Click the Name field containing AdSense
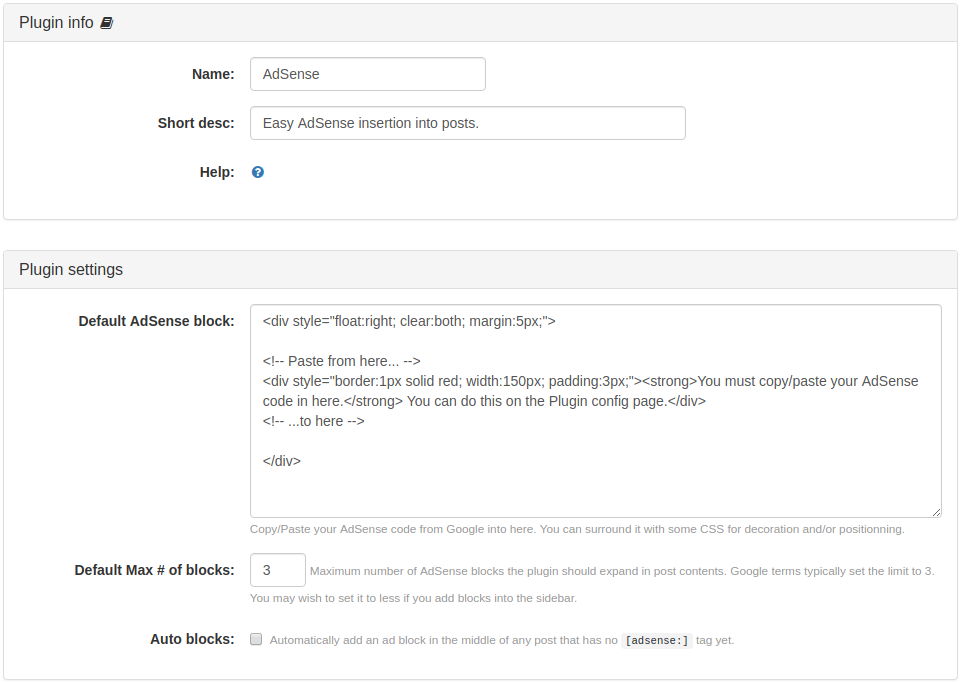 [368, 74]
